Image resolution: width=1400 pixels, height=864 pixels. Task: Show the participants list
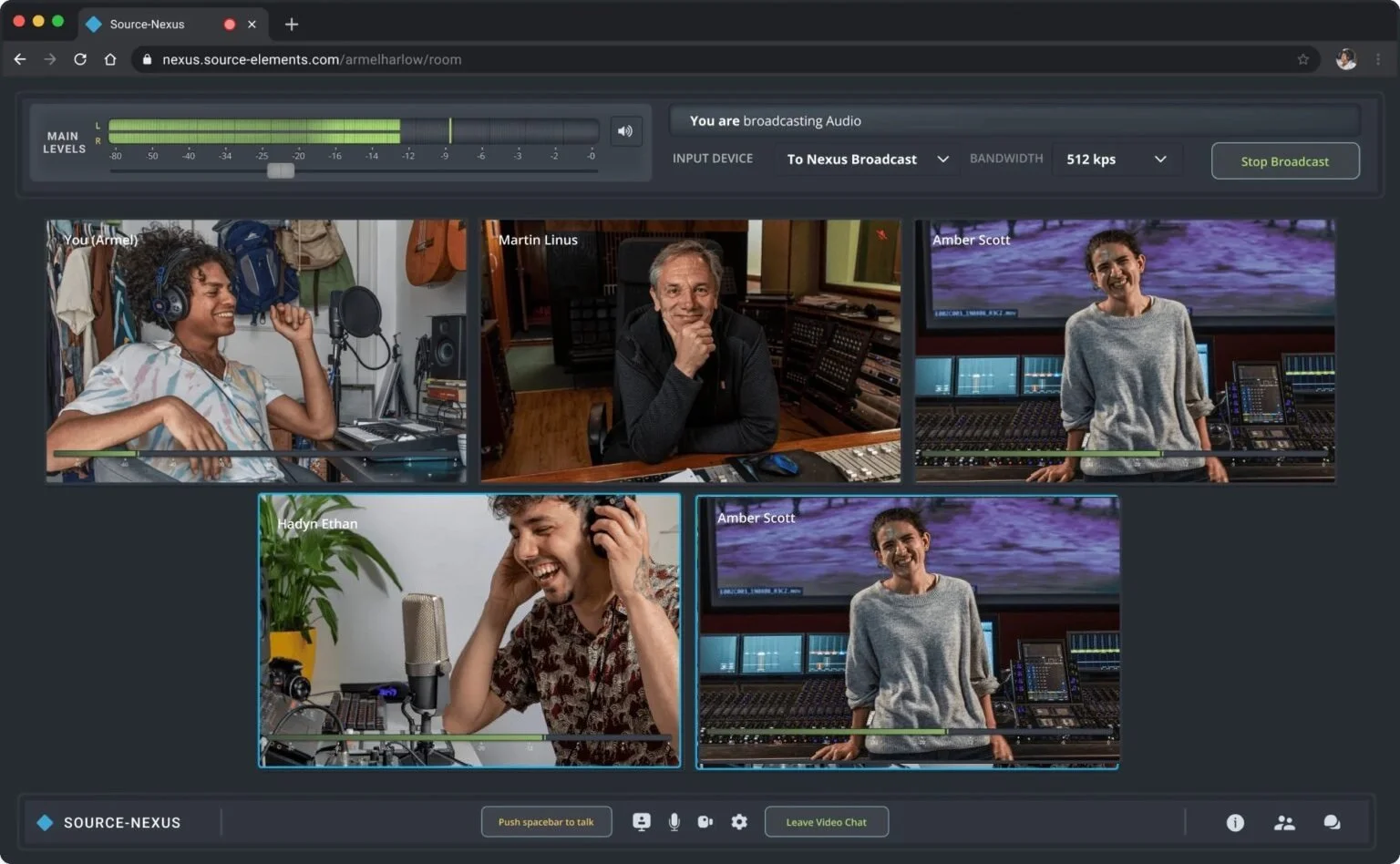coord(1284,823)
